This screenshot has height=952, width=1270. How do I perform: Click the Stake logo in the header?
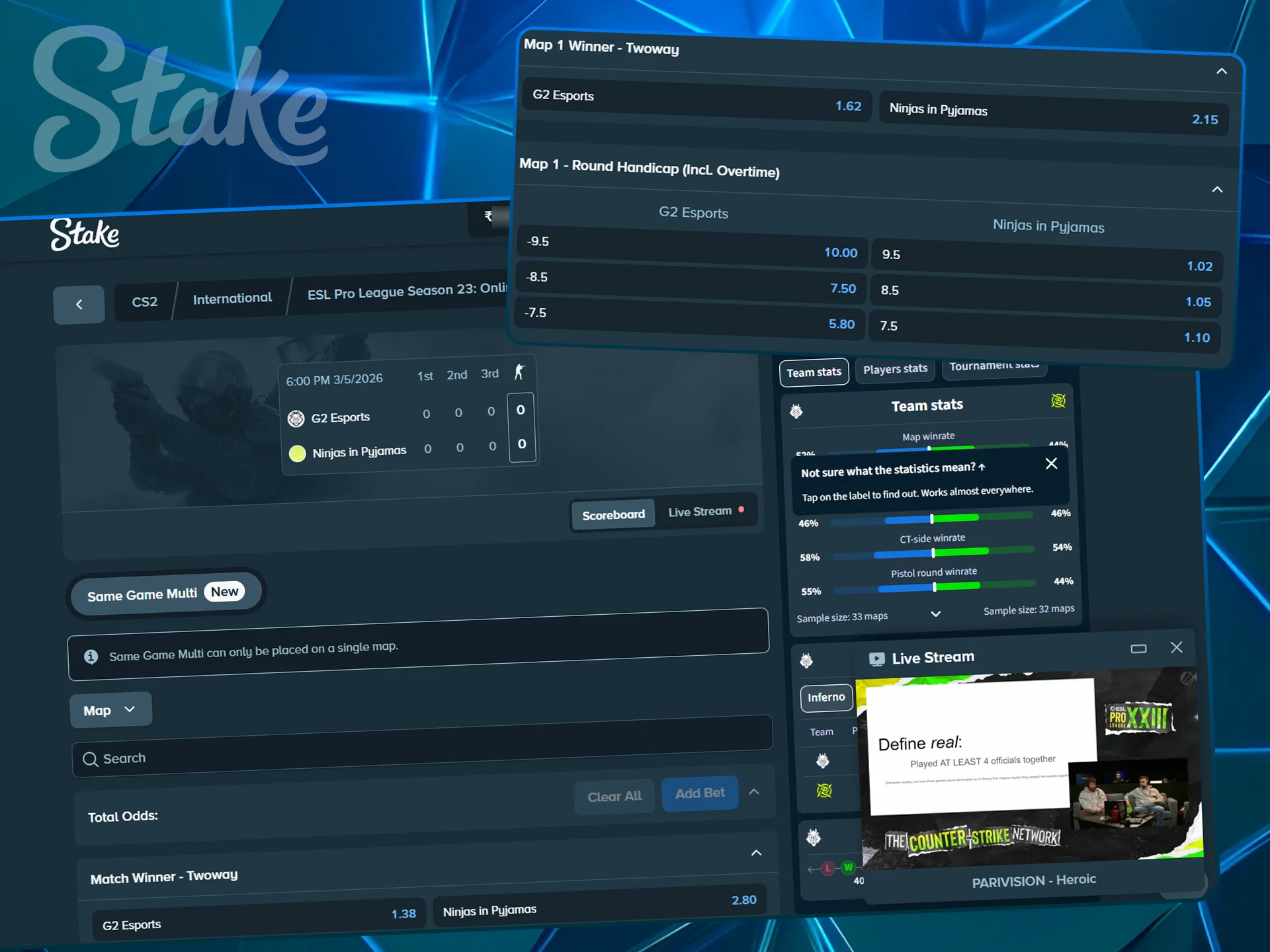85,234
